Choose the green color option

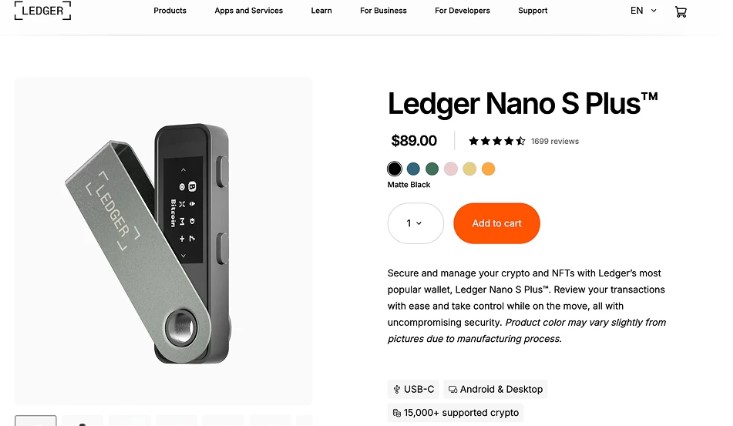click(x=432, y=169)
